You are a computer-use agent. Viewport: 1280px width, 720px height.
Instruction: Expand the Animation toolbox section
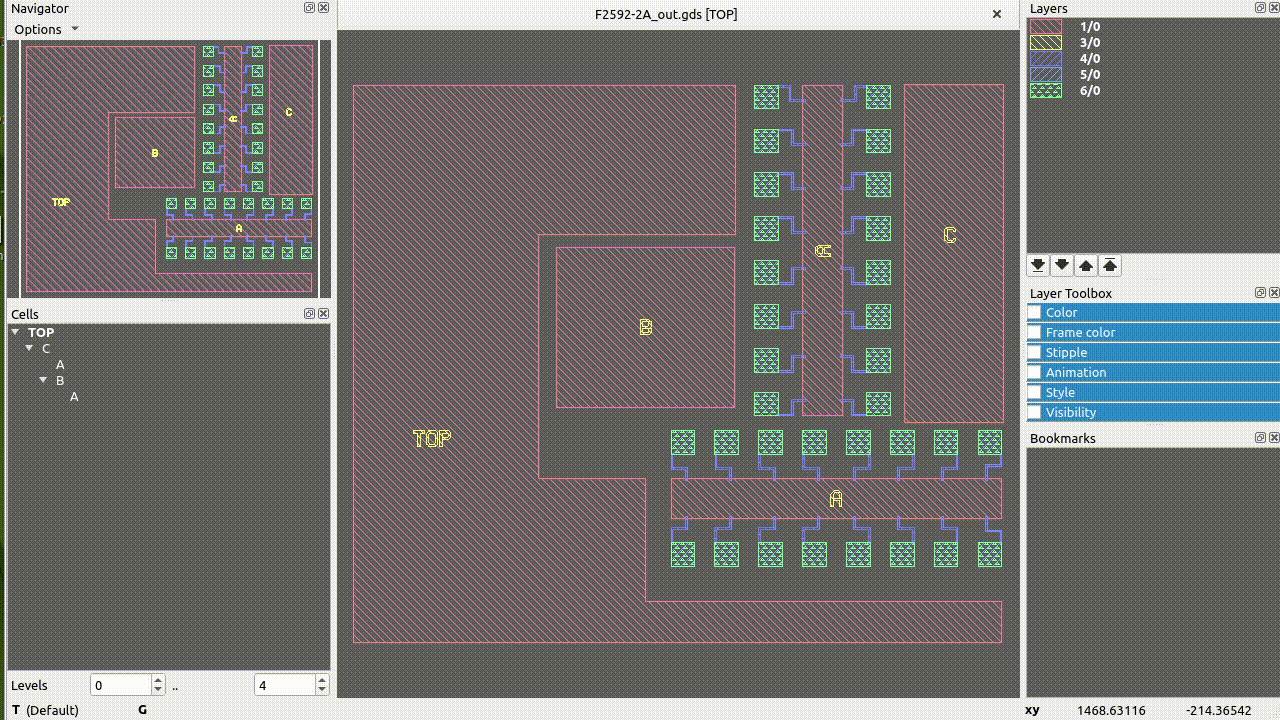1076,372
